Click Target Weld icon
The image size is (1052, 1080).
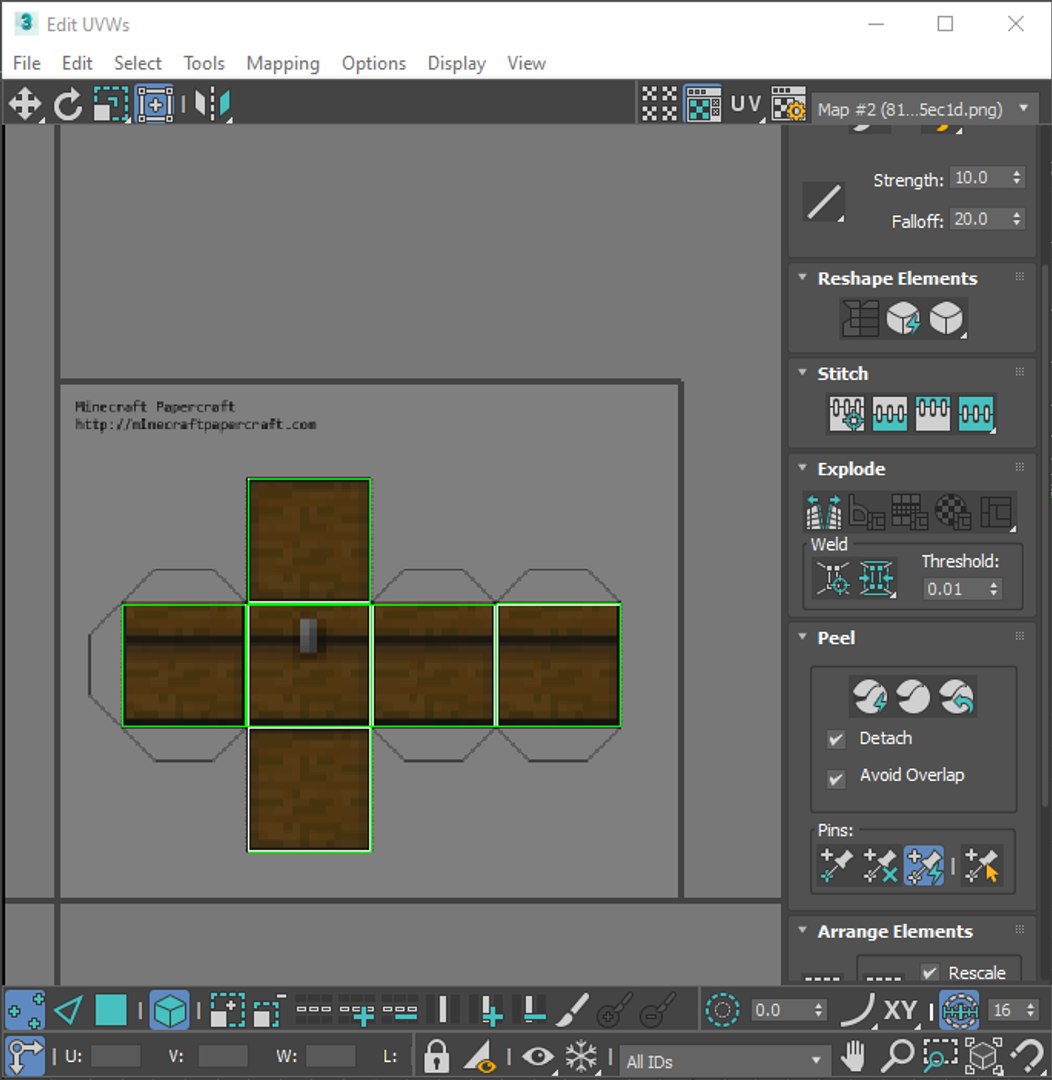point(833,577)
